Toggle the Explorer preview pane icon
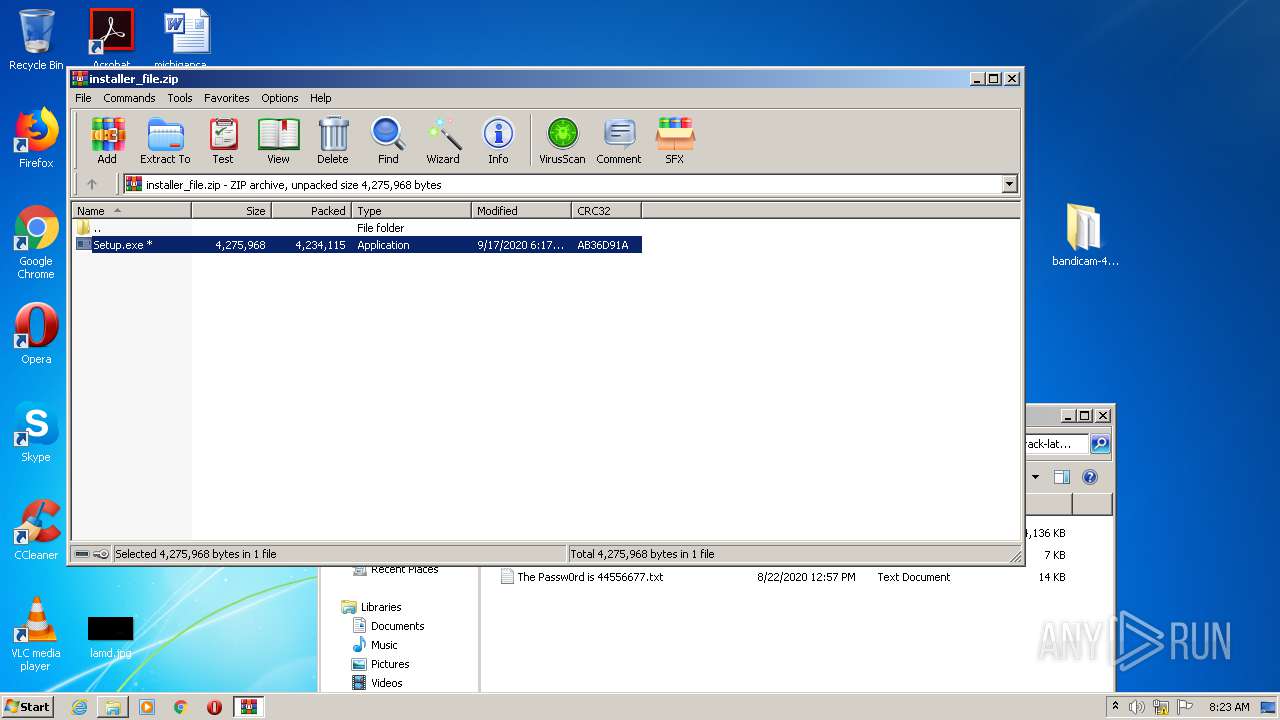 click(1062, 477)
